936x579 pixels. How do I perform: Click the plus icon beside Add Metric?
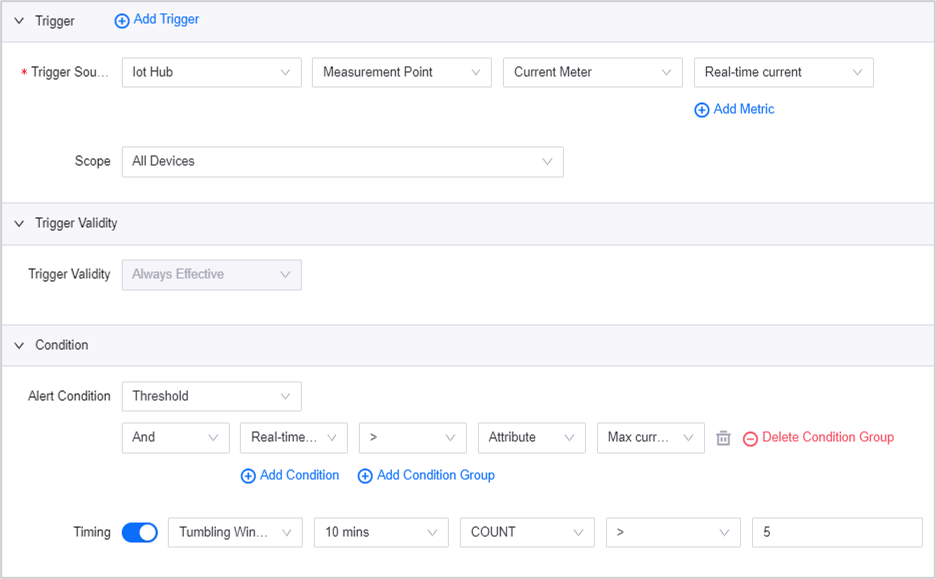pos(702,110)
